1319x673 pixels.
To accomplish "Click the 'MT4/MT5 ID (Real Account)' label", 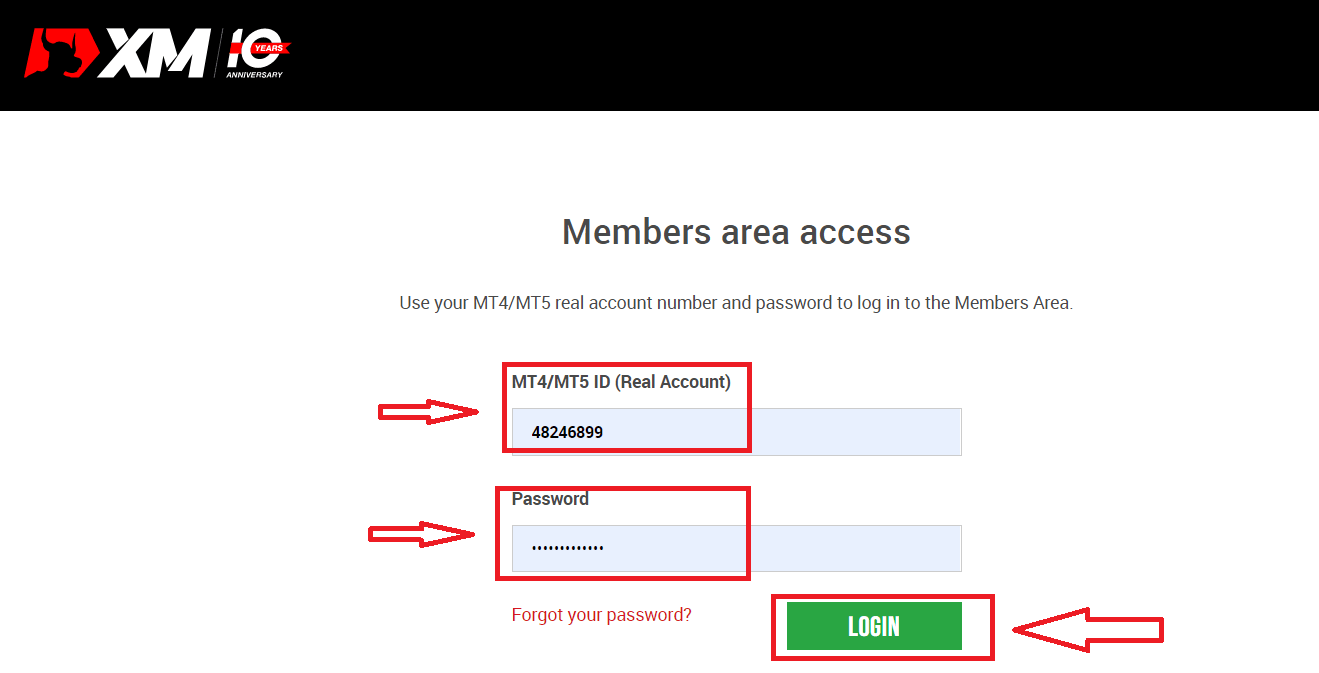I will [621, 381].
